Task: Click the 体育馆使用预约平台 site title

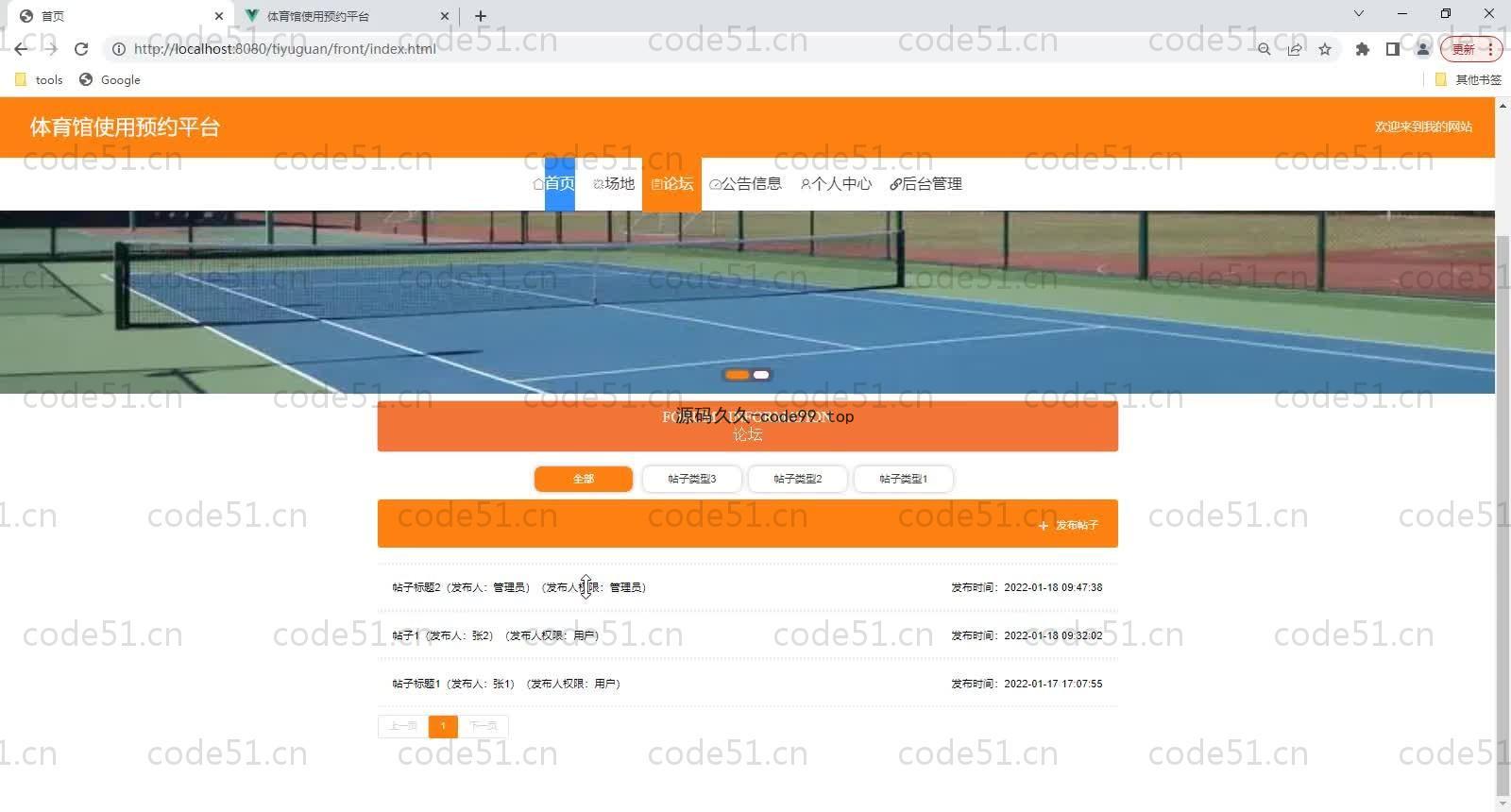Action: point(125,127)
